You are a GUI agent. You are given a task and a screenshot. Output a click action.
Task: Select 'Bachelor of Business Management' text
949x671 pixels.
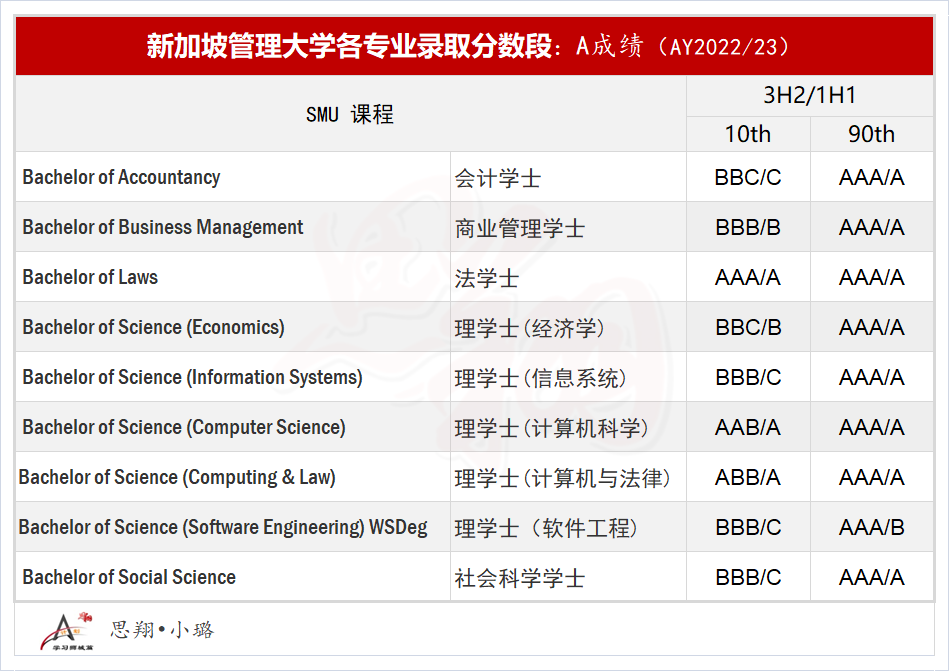click(163, 227)
